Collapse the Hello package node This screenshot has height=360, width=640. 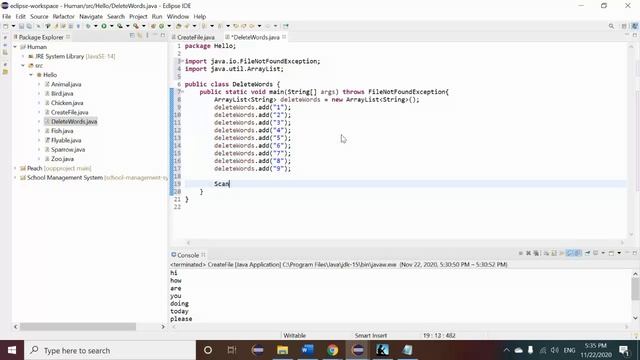(x=31, y=75)
